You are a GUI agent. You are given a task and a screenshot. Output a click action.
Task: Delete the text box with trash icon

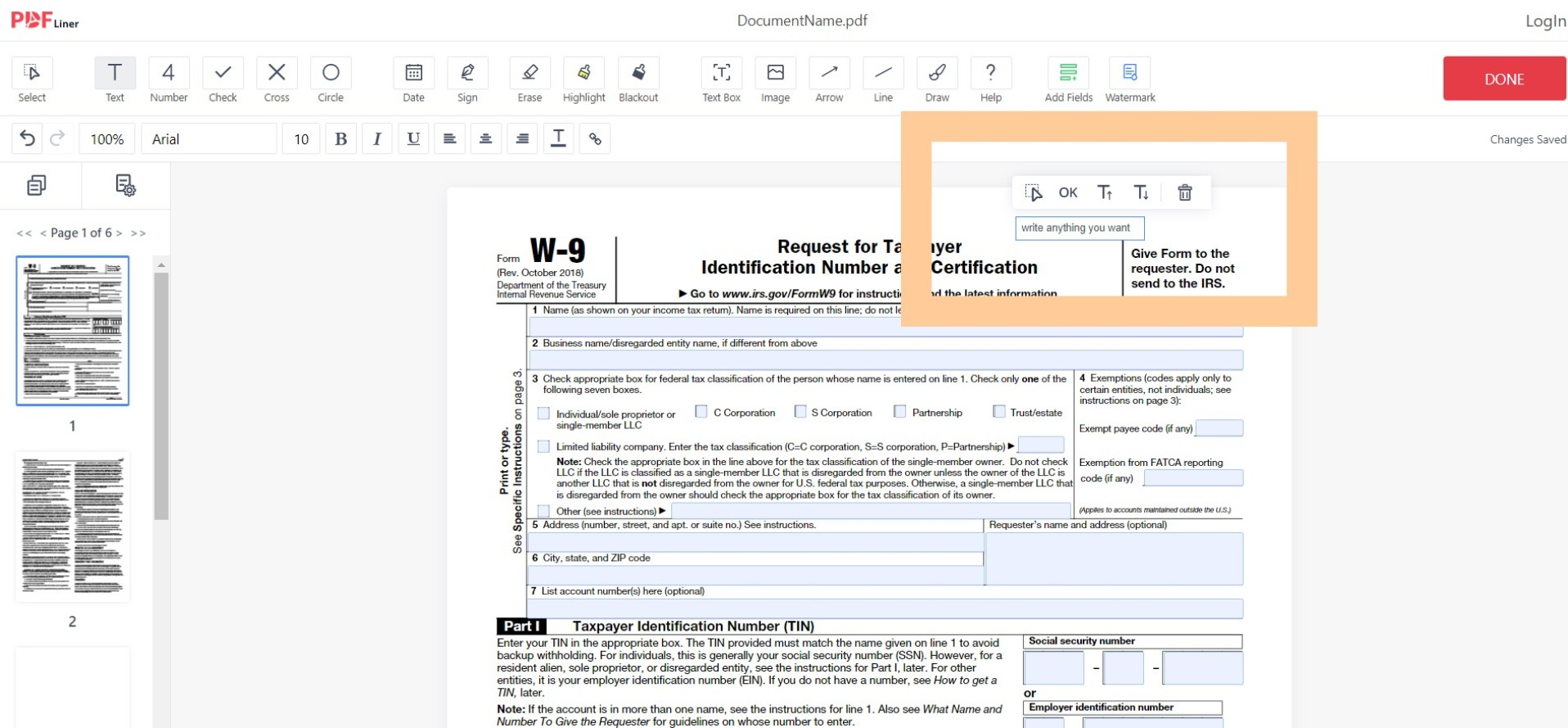point(1184,192)
